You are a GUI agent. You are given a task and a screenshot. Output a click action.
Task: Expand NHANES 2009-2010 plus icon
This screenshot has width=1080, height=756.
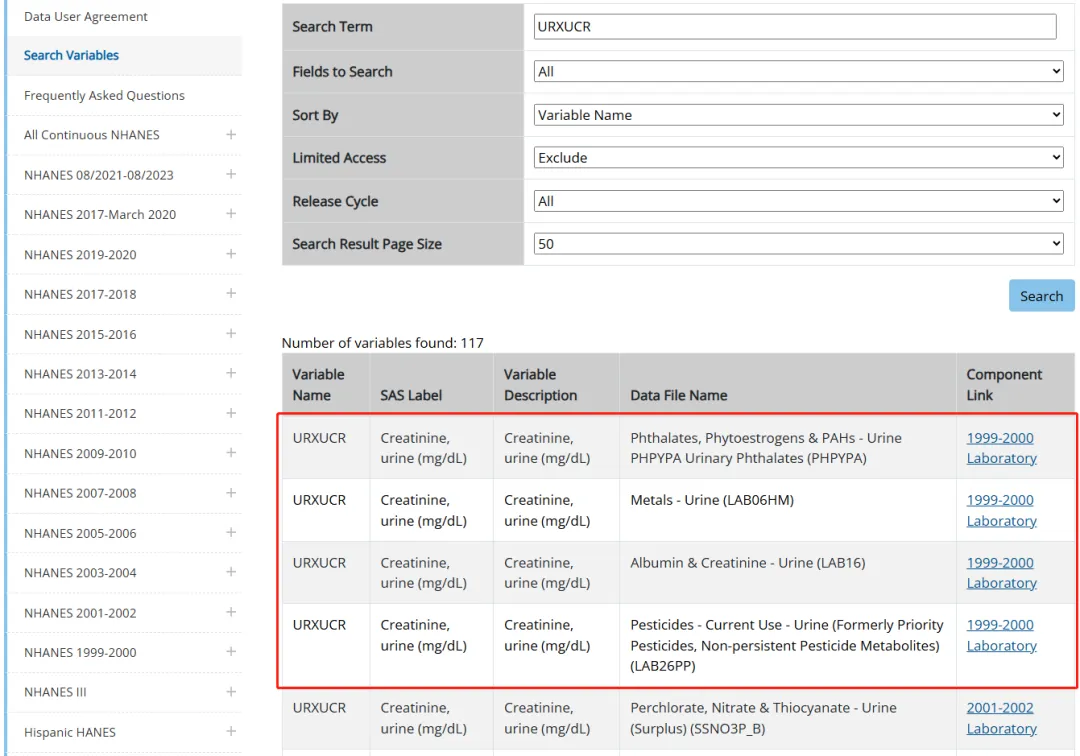pos(231,453)
